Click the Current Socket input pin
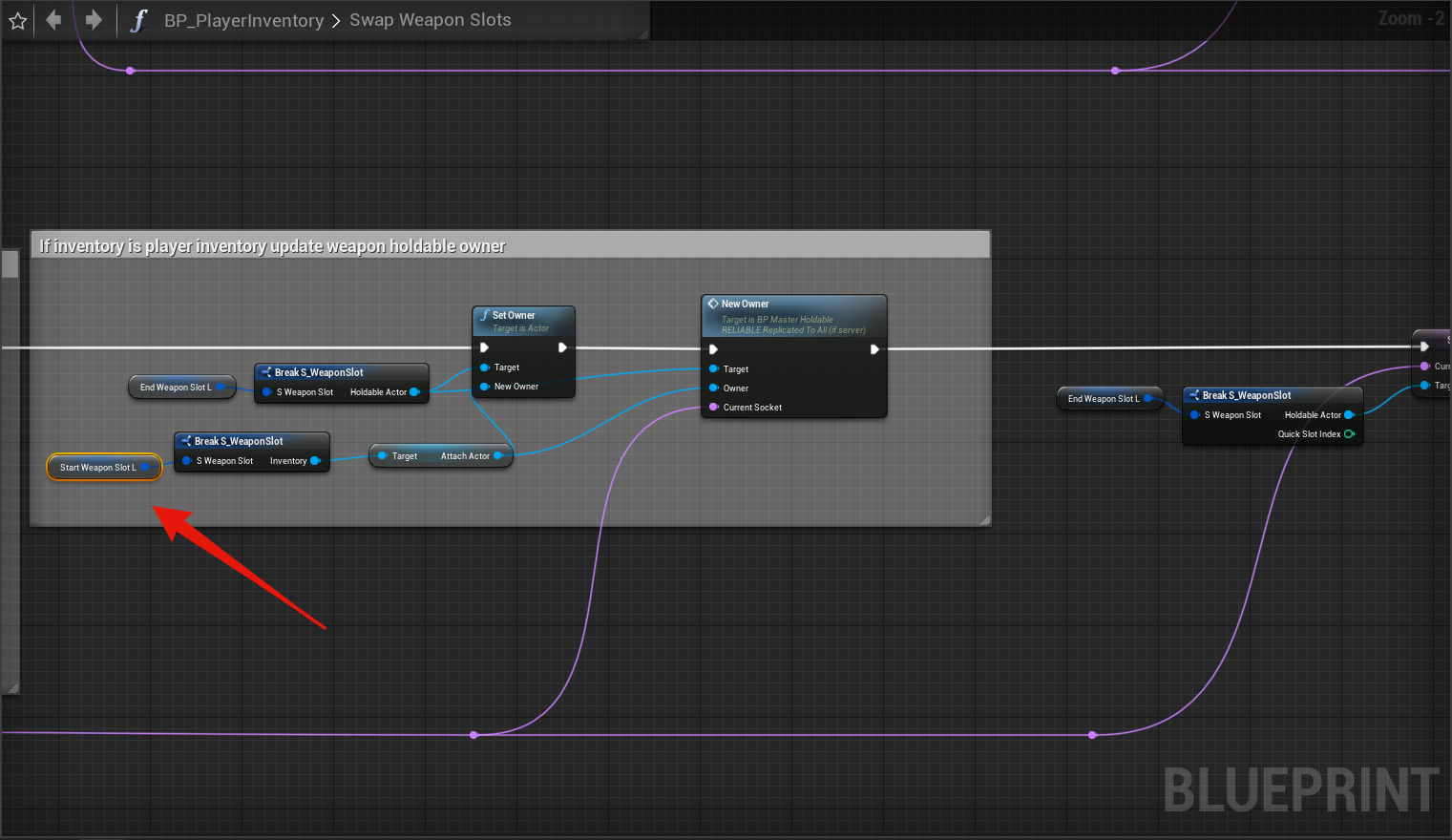This screenshot has width=1452, height=840. coord(714,408)
